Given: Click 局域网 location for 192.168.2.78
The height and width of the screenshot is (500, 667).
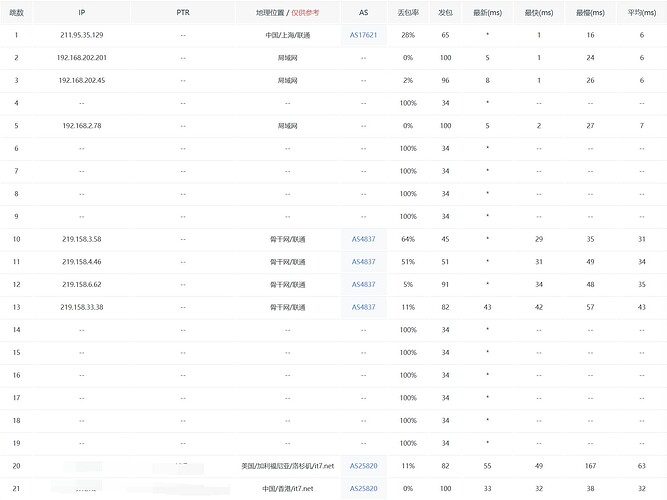Looking at the screenshot, I should [288, 126].
